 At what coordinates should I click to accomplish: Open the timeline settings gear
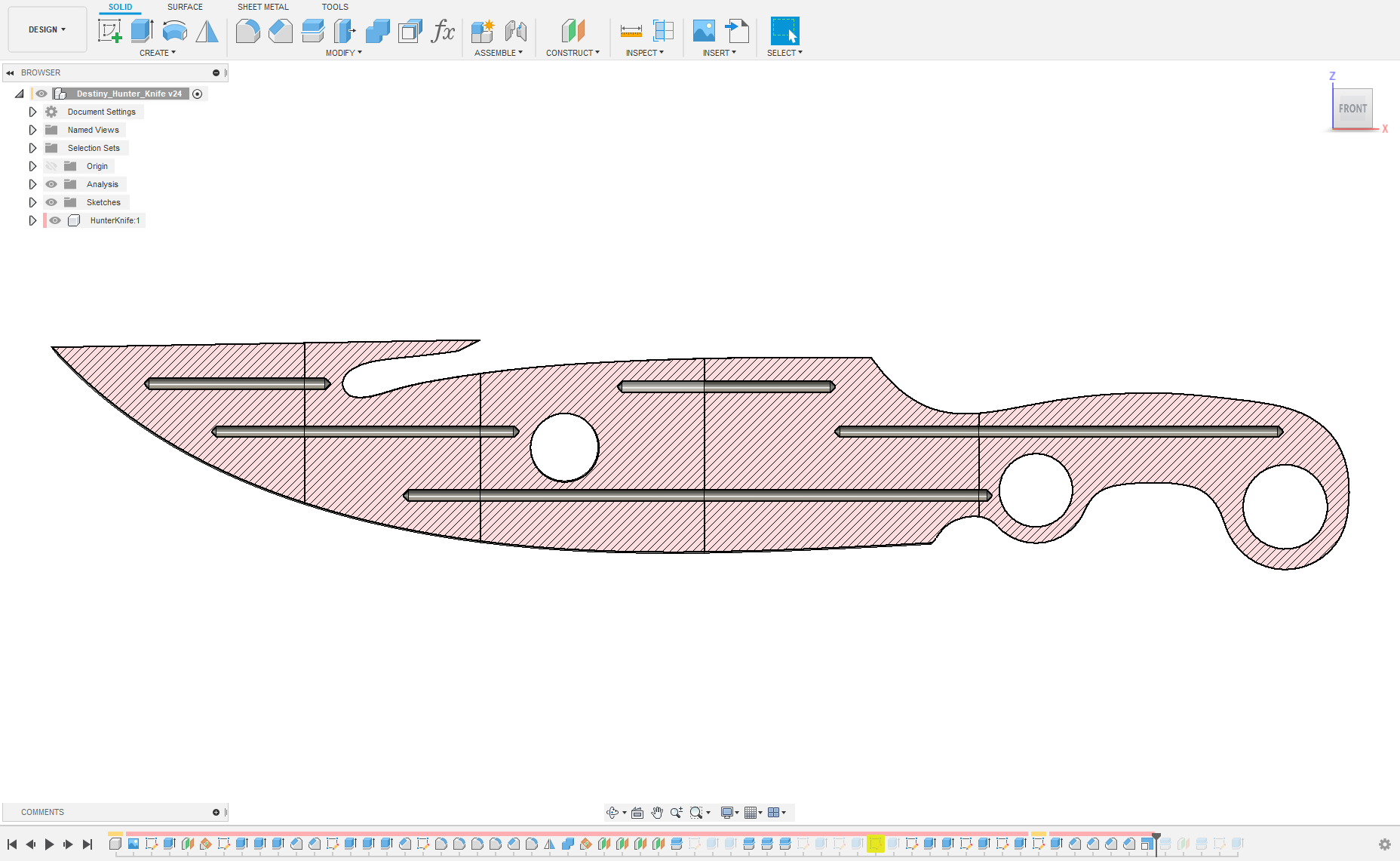[1384, 844]
